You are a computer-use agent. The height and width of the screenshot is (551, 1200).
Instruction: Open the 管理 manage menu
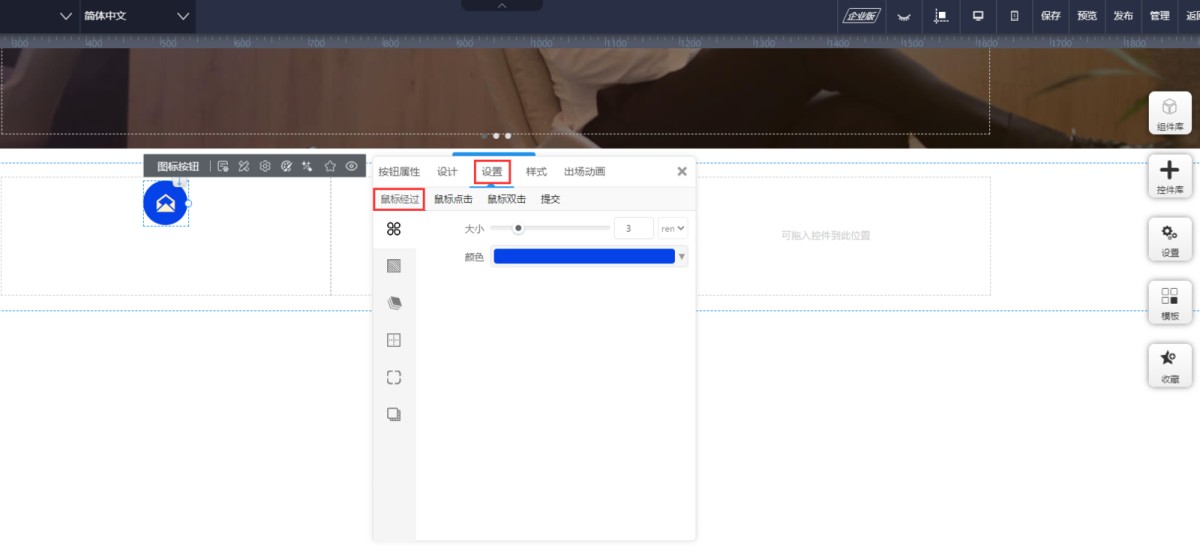[x=1159, y=16]
